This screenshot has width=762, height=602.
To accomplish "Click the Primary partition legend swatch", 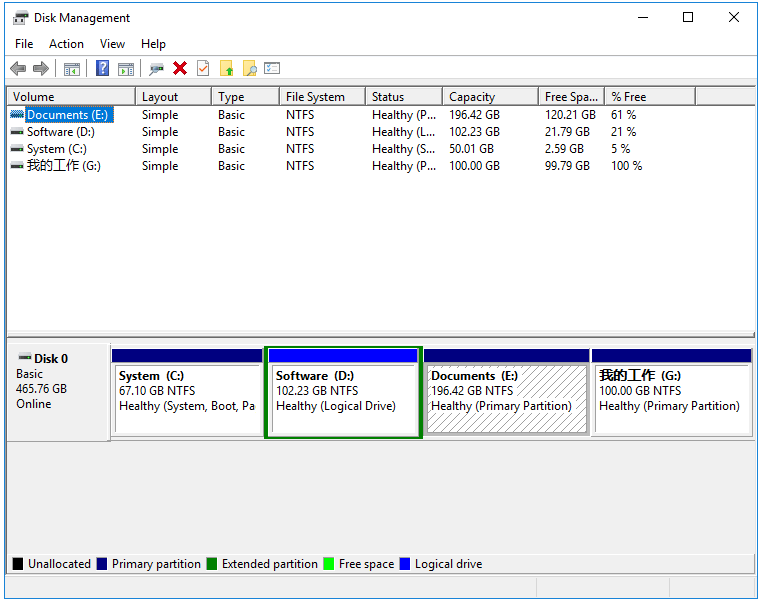I will click(x=102, y=564).
